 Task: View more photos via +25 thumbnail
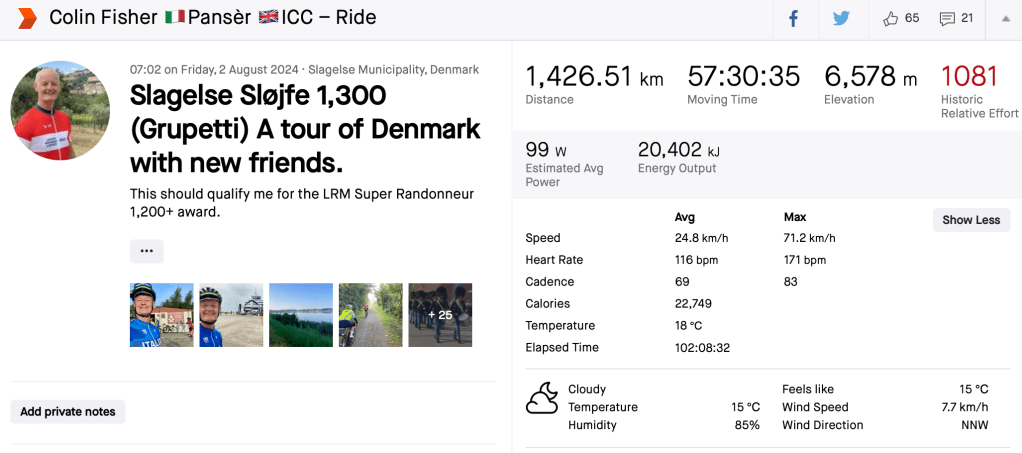[440, 315]
